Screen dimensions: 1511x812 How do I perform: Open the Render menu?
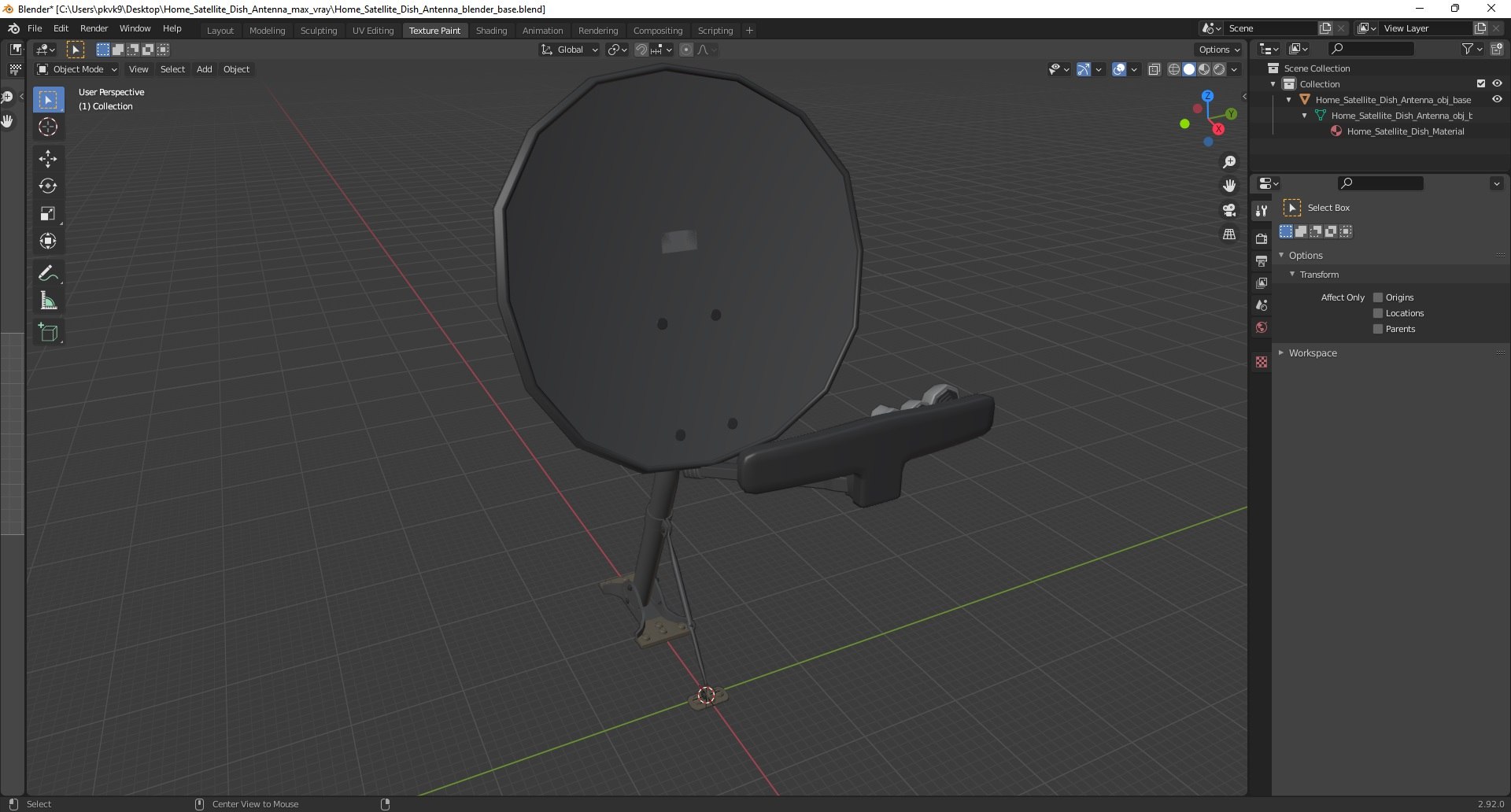pyautogui.click(x=94, y=28)
